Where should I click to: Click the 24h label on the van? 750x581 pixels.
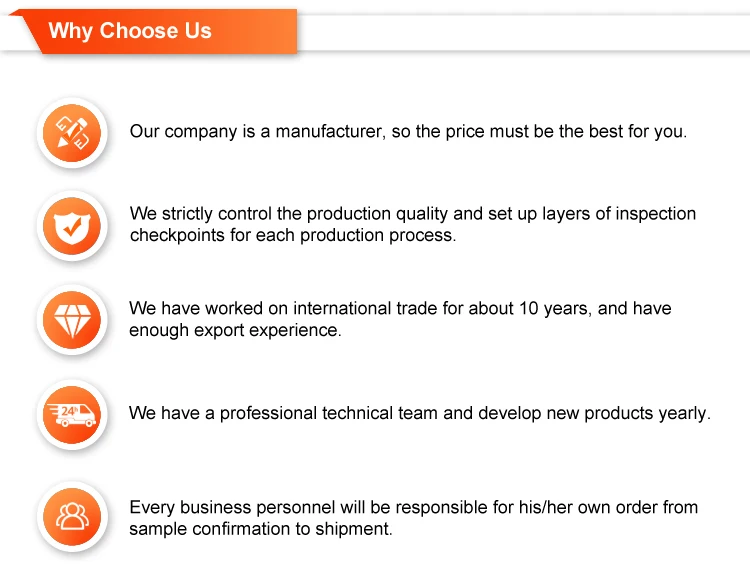pyautogui.click(x=69, y=411)
